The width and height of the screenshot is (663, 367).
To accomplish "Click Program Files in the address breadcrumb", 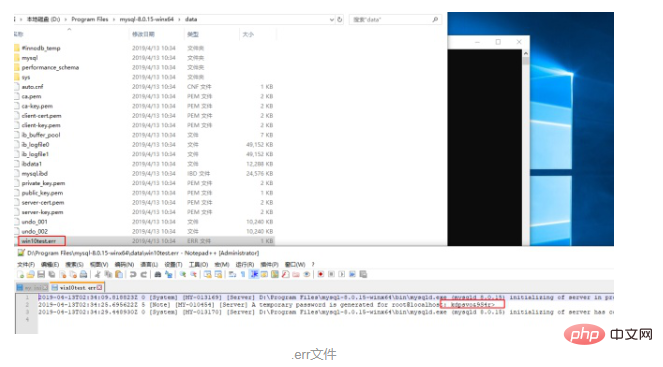I will [x=90, y=19].
